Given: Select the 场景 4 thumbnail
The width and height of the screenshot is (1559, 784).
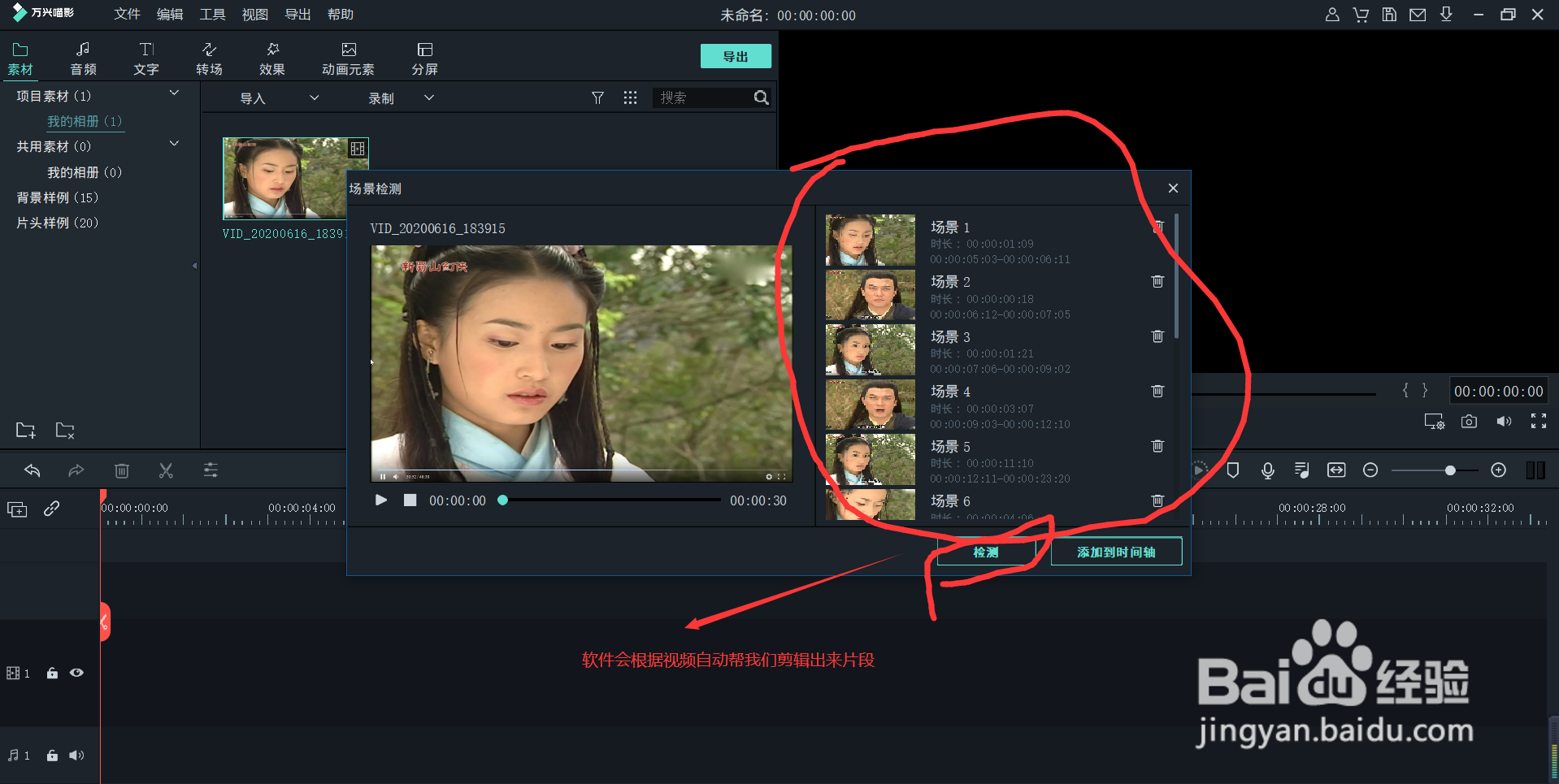Looking at the screenshot, I should pyautogui.click(x=871, y=405).
